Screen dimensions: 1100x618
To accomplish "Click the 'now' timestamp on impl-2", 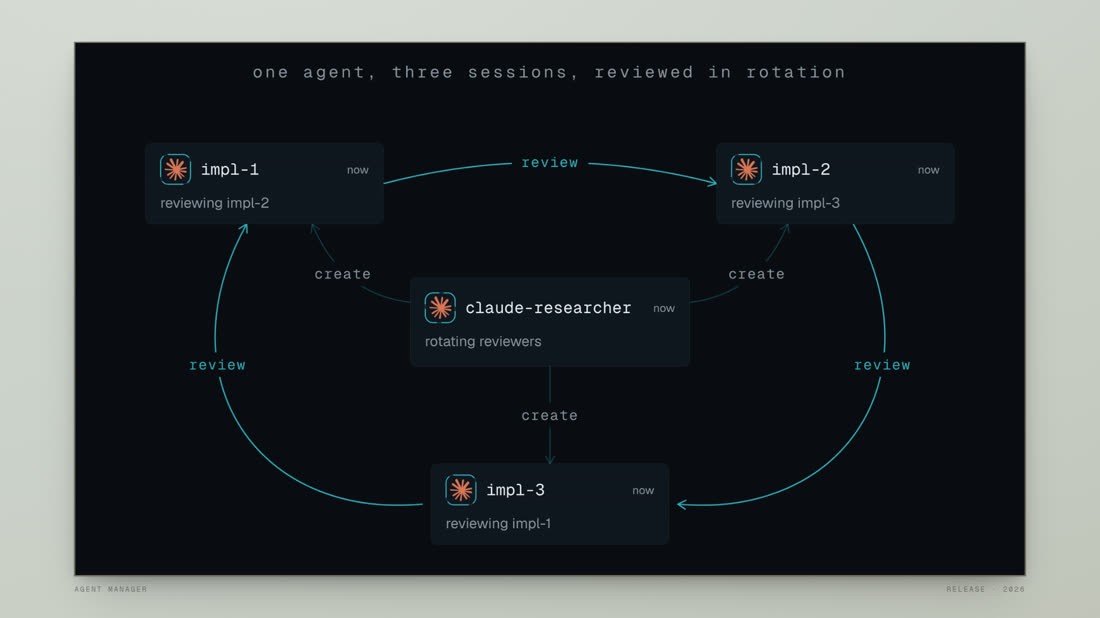I will tap(929, 170).
